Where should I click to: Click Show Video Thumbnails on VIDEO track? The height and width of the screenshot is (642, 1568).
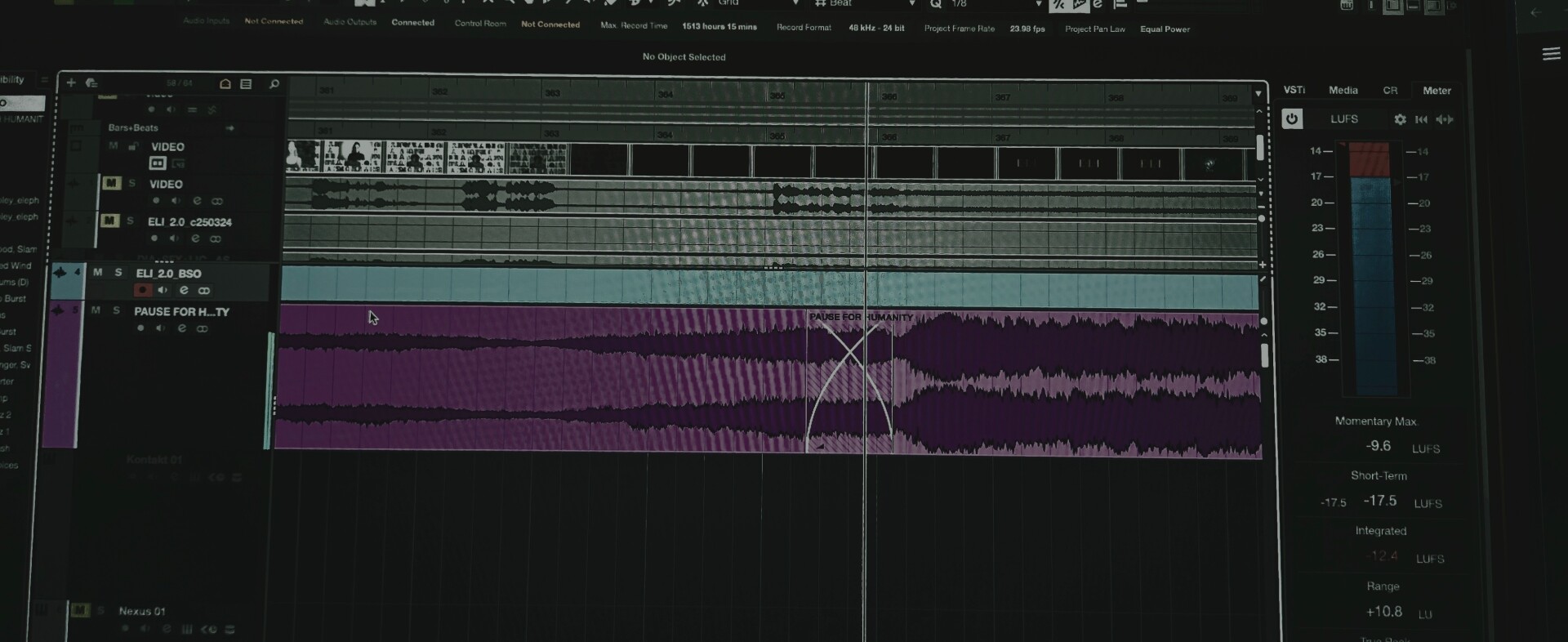[x=158, y=163]
